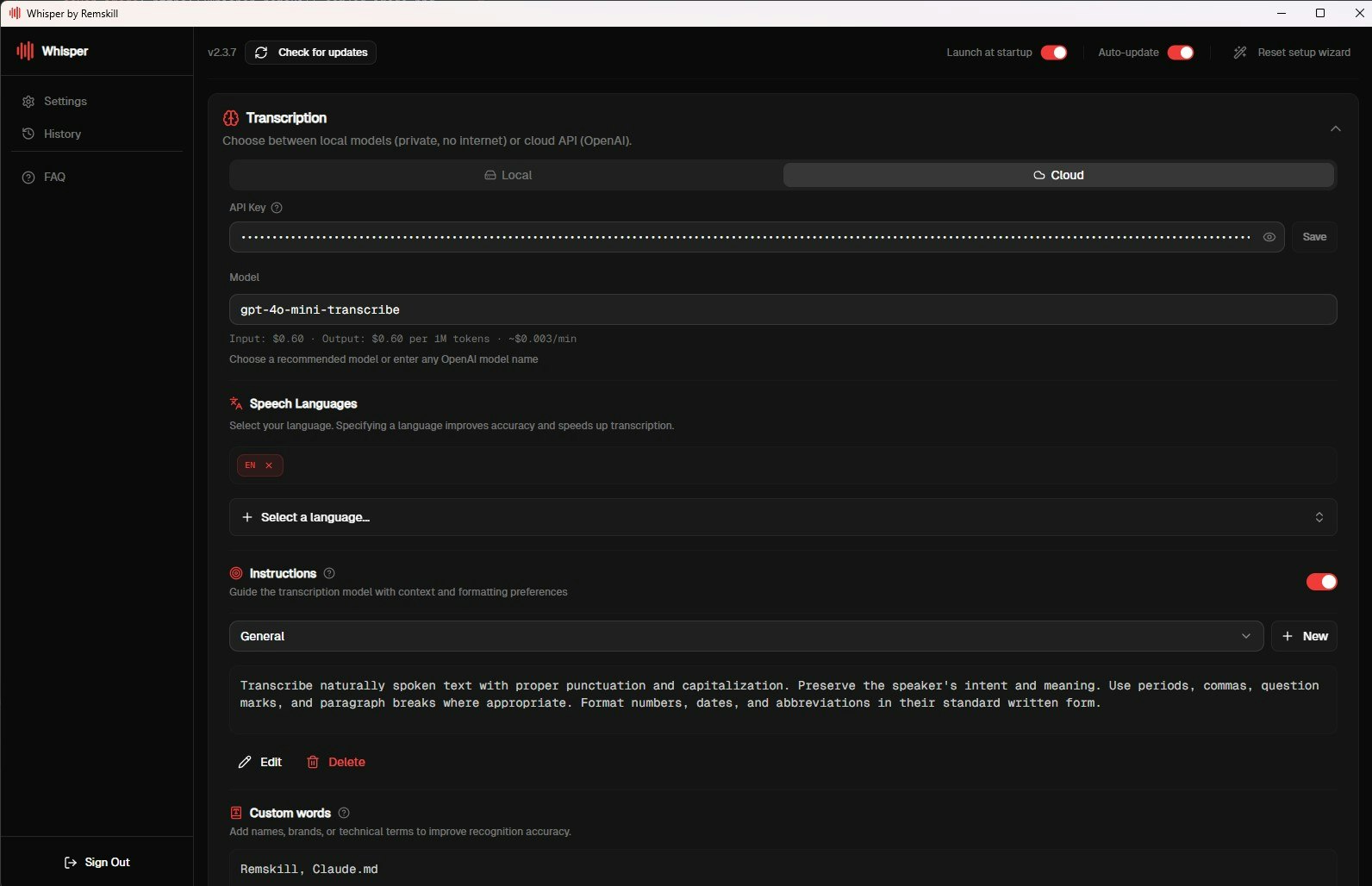This screenshot has width=1372, height=886.
Task: Click the refresh icon in Check for updates
Action: click(261, 53)
